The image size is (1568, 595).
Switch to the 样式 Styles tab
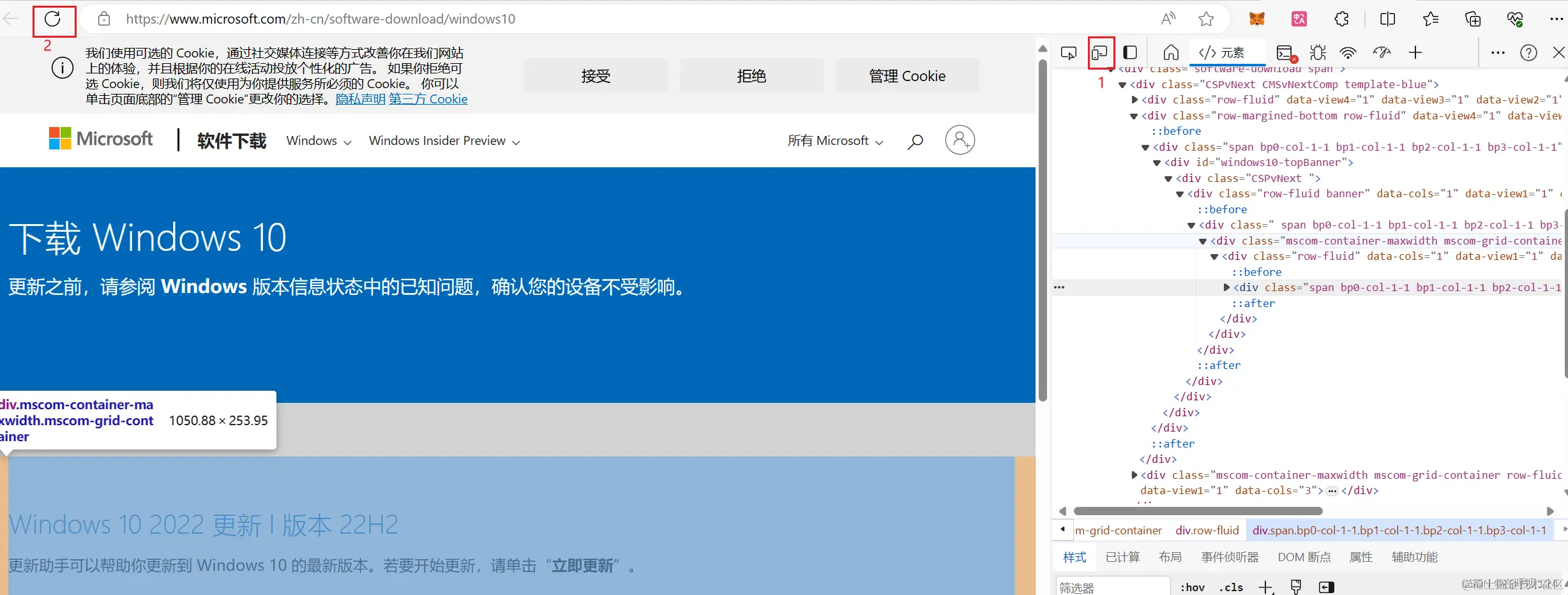1074,557
